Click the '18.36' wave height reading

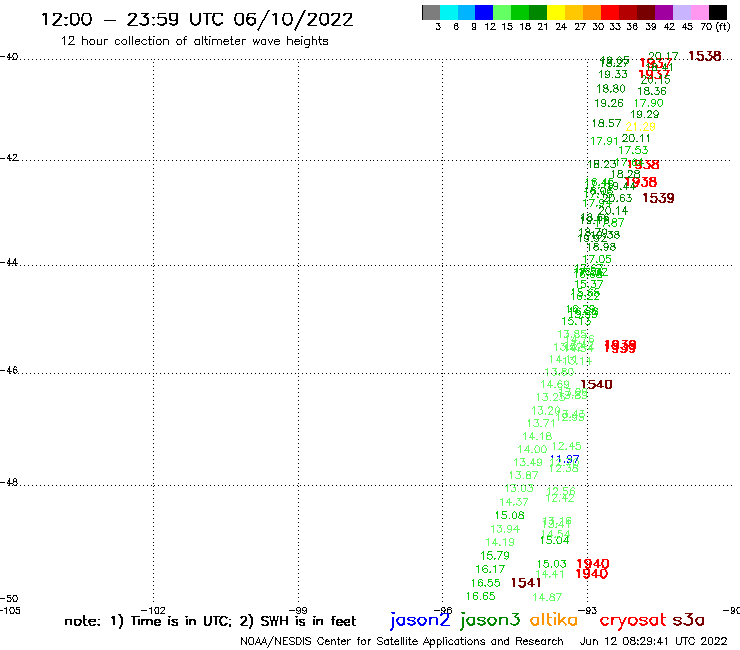click(x=652, y=91)
